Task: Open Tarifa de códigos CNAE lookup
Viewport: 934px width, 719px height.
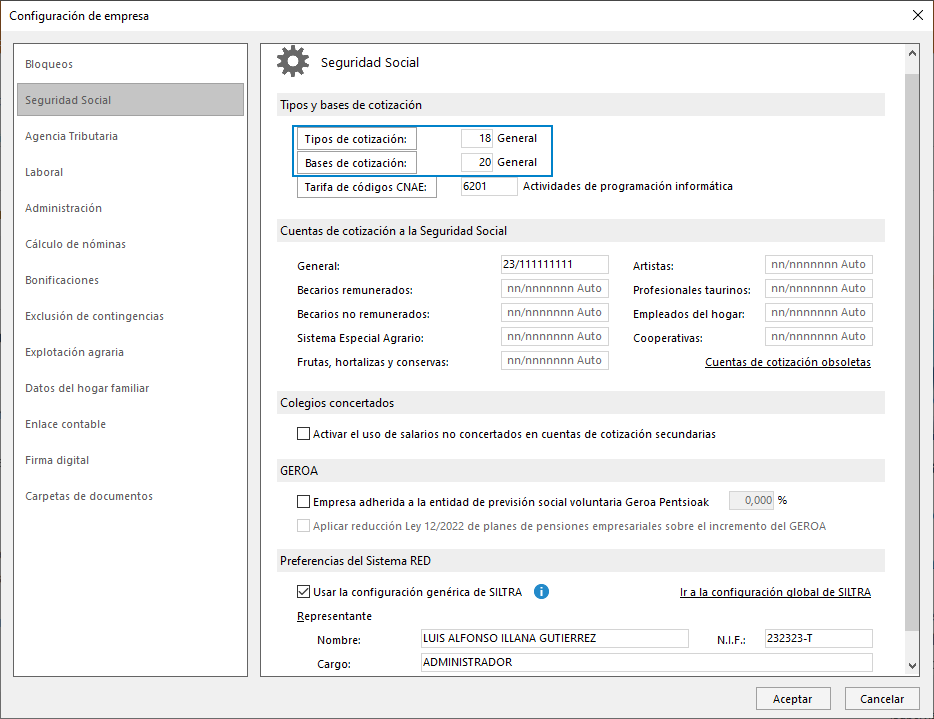Action: (366, 187)
